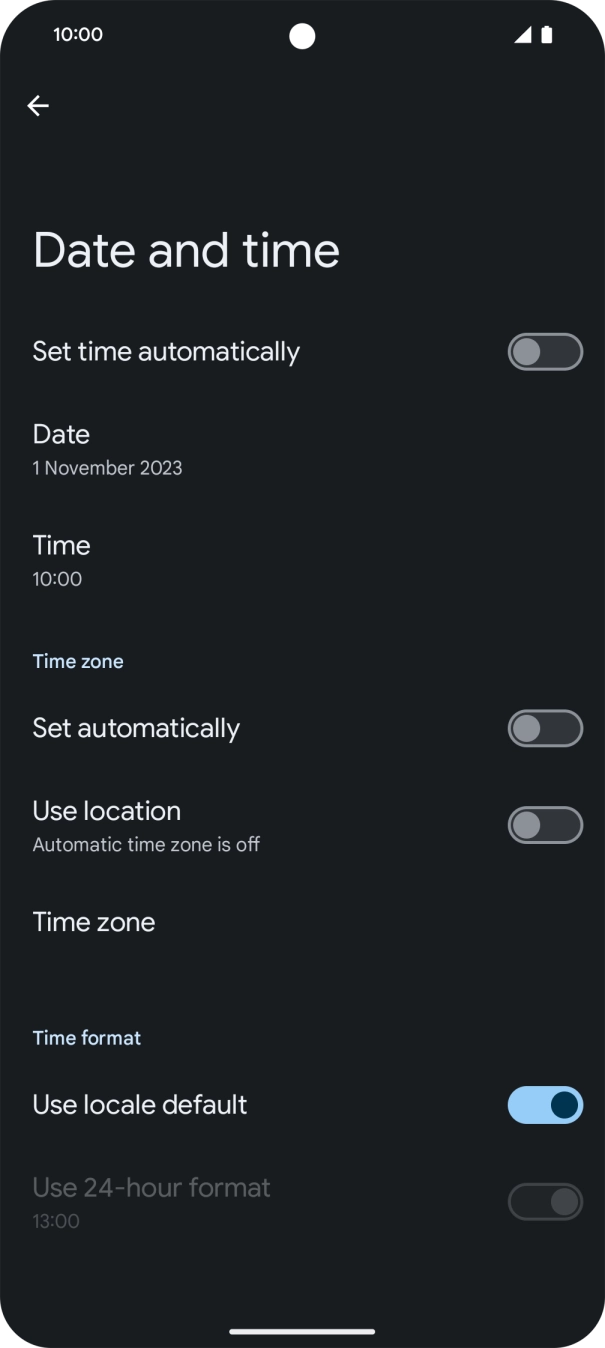Select the Time zone section header
The image size is (605, 1348).
77,661
